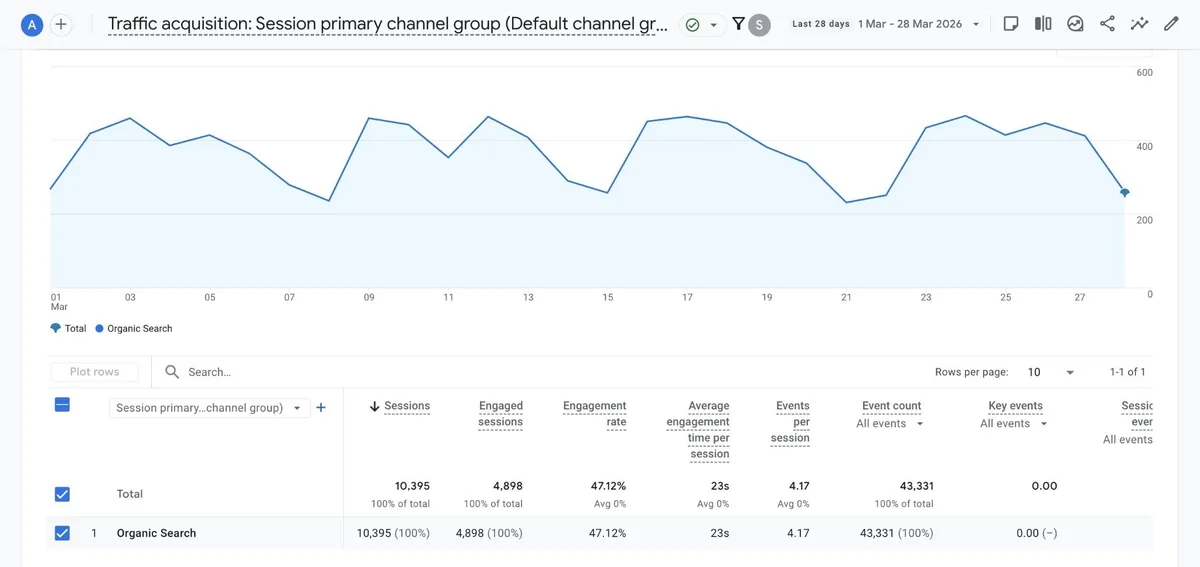Image resolution: width=1200 pixels, height=567 pixels.
Task: Sort by Engagement rate column
Action: [594, 414]
